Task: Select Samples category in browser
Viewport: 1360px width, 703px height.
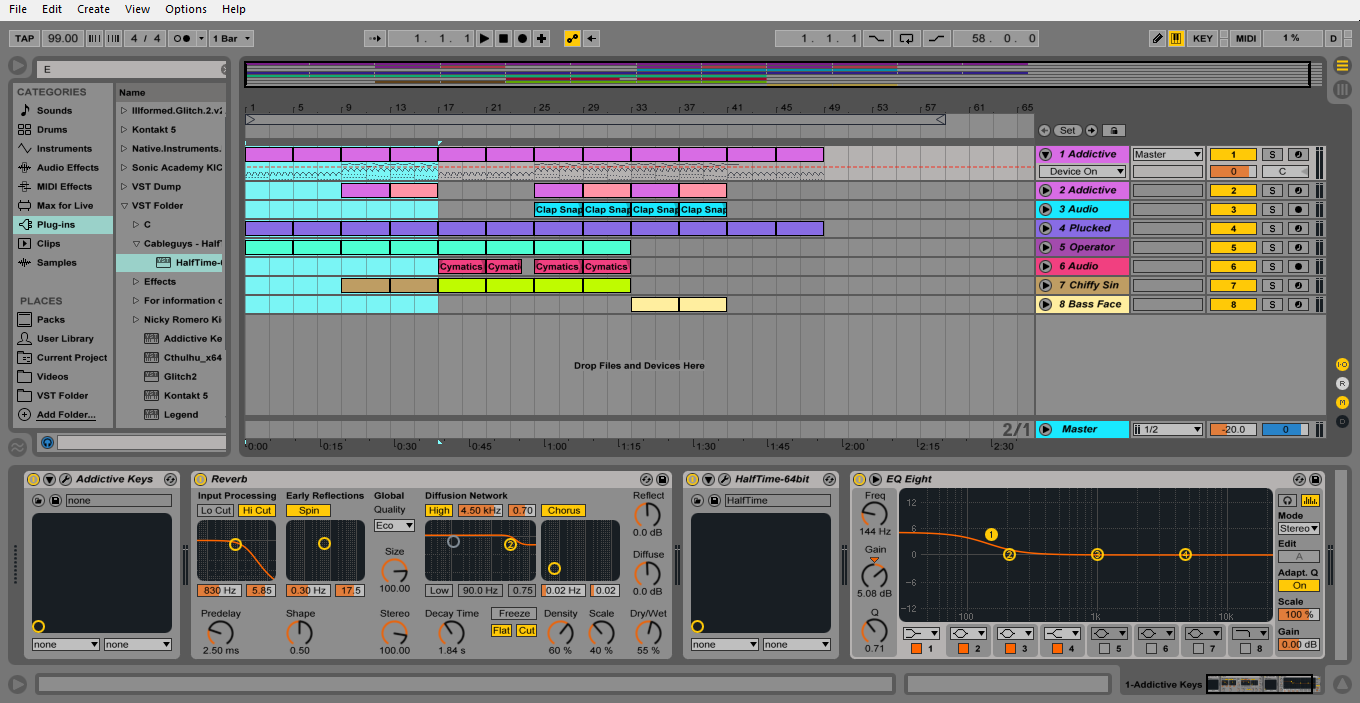Action: (x=63, y=262)
